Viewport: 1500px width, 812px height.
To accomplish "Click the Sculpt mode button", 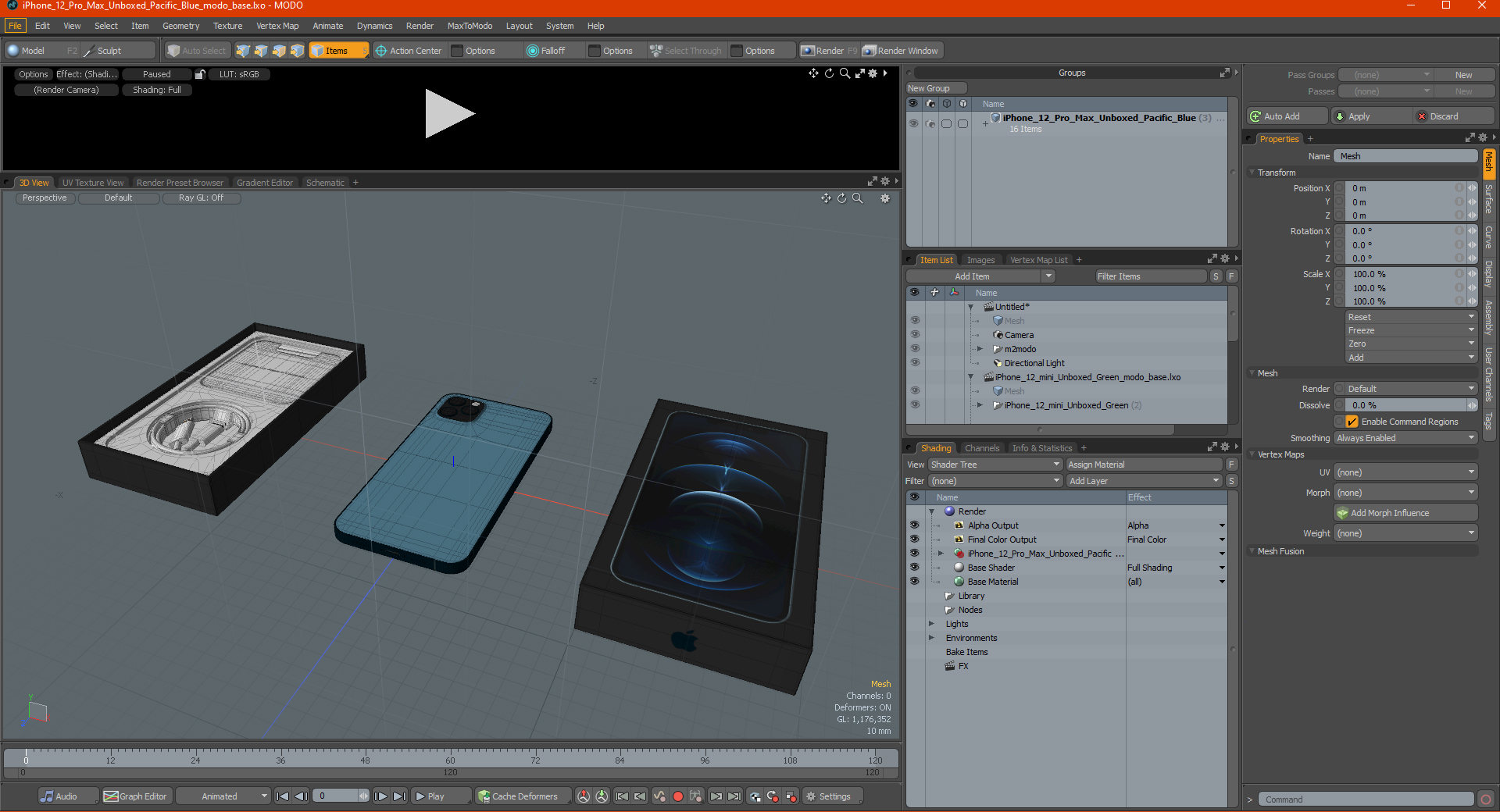I will click(x=117, y=51).
